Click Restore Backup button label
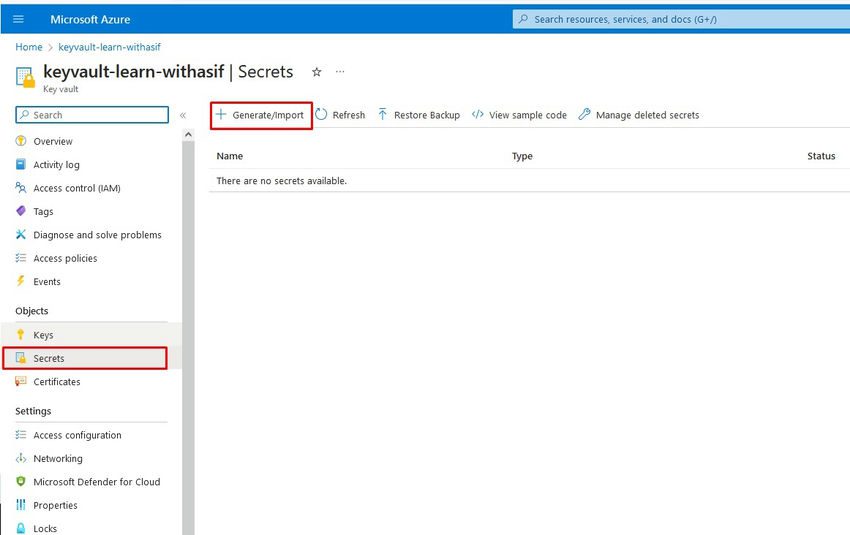The image size is (850, 535). click(x=427, y=115)
